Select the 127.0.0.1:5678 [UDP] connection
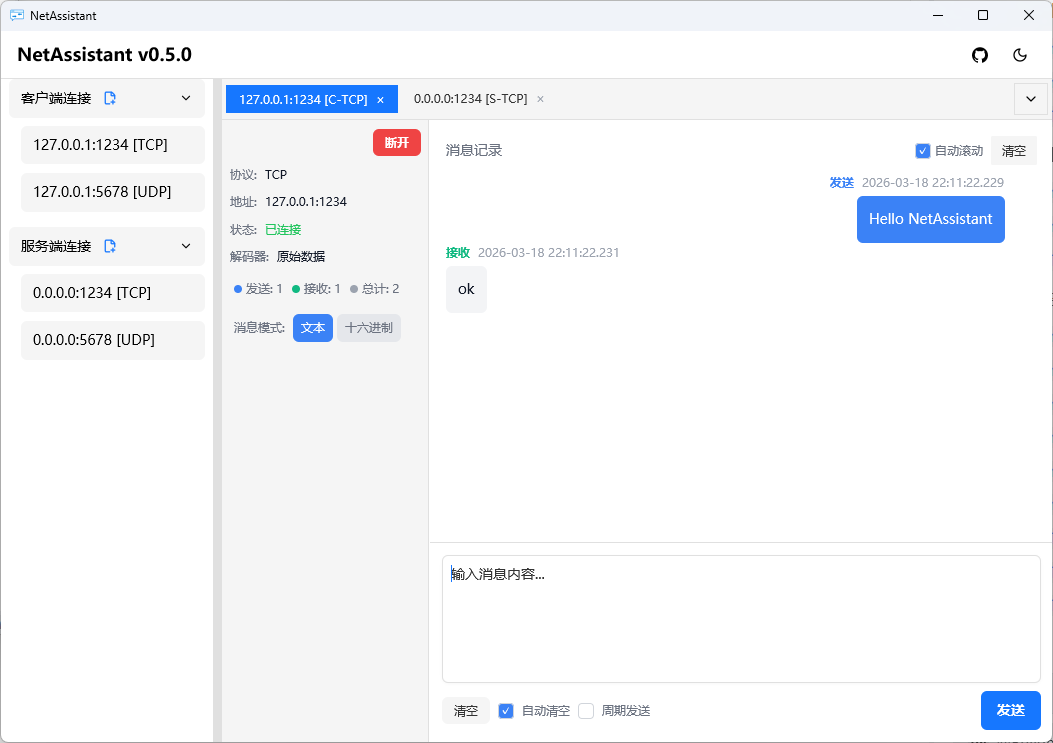1053x743 pixels. (112, 192)
